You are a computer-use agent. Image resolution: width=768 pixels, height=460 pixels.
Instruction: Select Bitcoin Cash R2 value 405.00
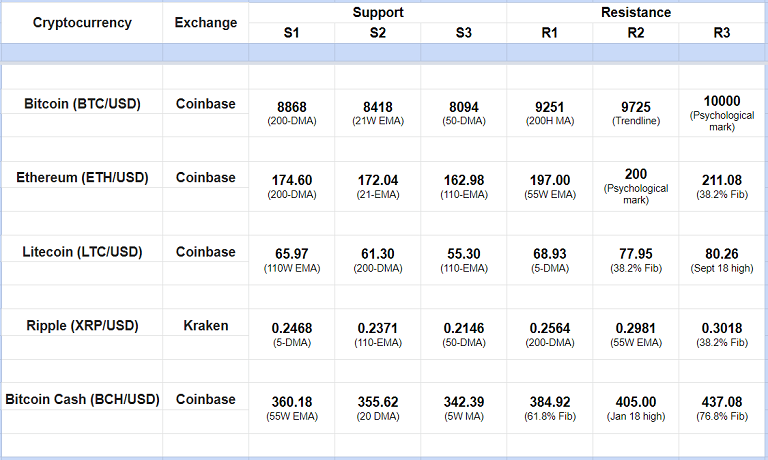tap(636, 402)
